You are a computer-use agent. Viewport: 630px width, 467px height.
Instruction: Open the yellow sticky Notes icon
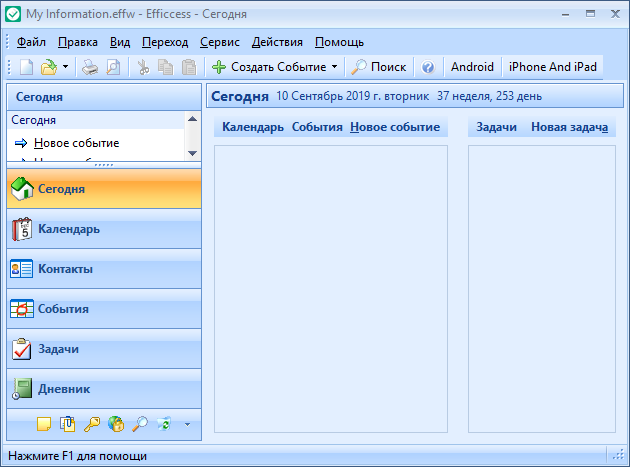coord(43,424)
